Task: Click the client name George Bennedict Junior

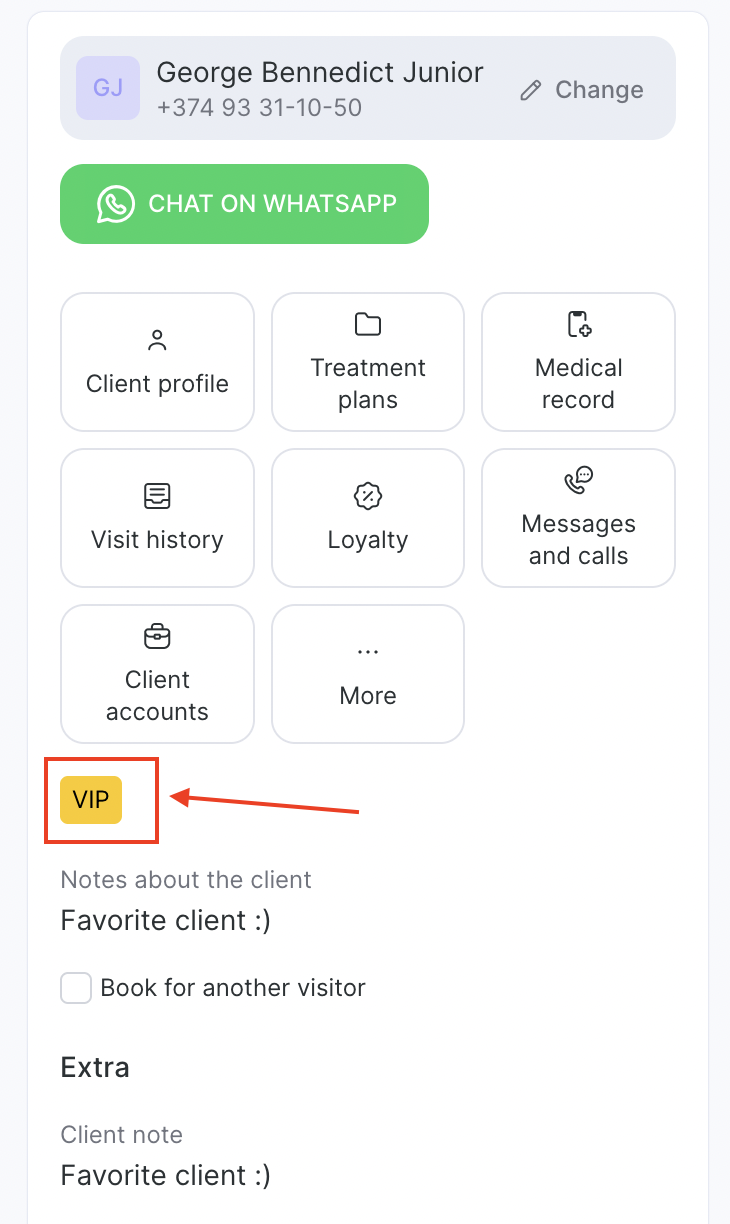Action: point(320,72)
